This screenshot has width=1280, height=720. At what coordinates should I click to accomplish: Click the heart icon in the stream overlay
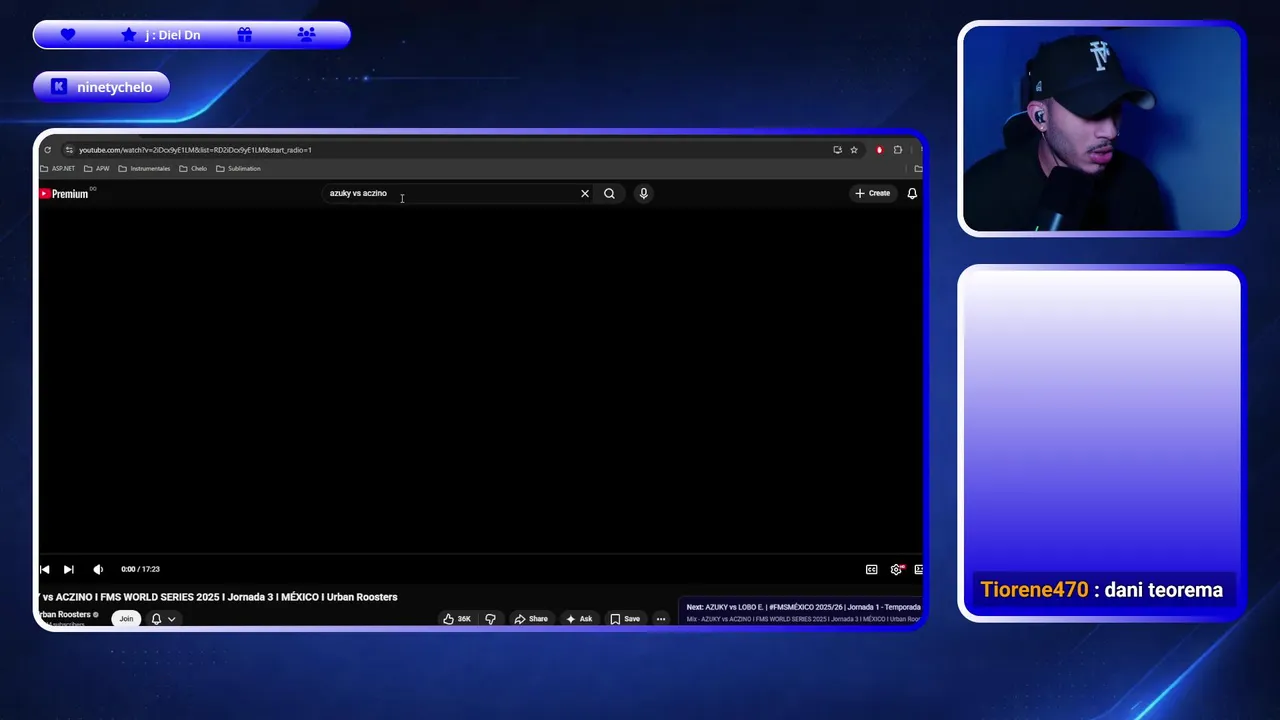point(68,34)
